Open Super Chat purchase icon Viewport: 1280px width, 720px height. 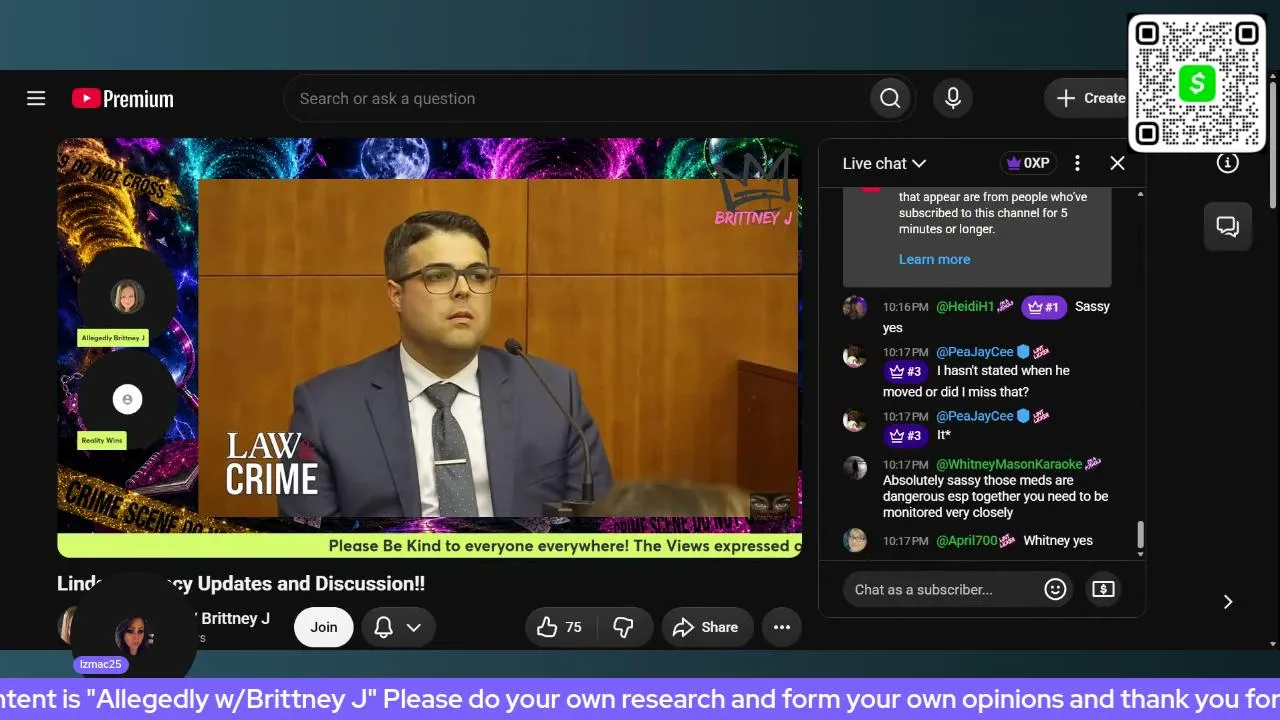(1103, 589)
